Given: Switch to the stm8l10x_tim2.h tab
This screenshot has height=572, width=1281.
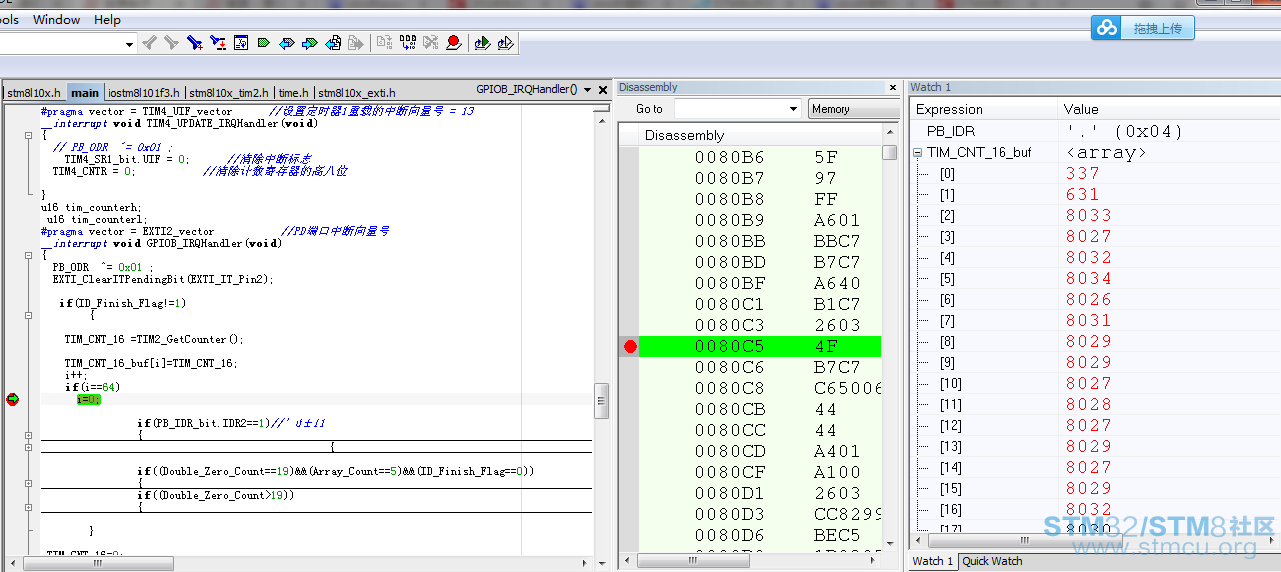Looking at the screenshot, I should pos(229,92).
